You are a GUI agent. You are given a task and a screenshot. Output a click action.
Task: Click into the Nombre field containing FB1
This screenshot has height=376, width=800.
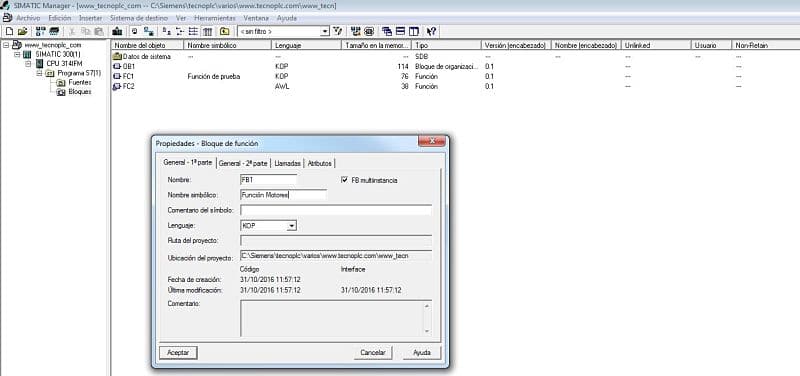[268, 180]
